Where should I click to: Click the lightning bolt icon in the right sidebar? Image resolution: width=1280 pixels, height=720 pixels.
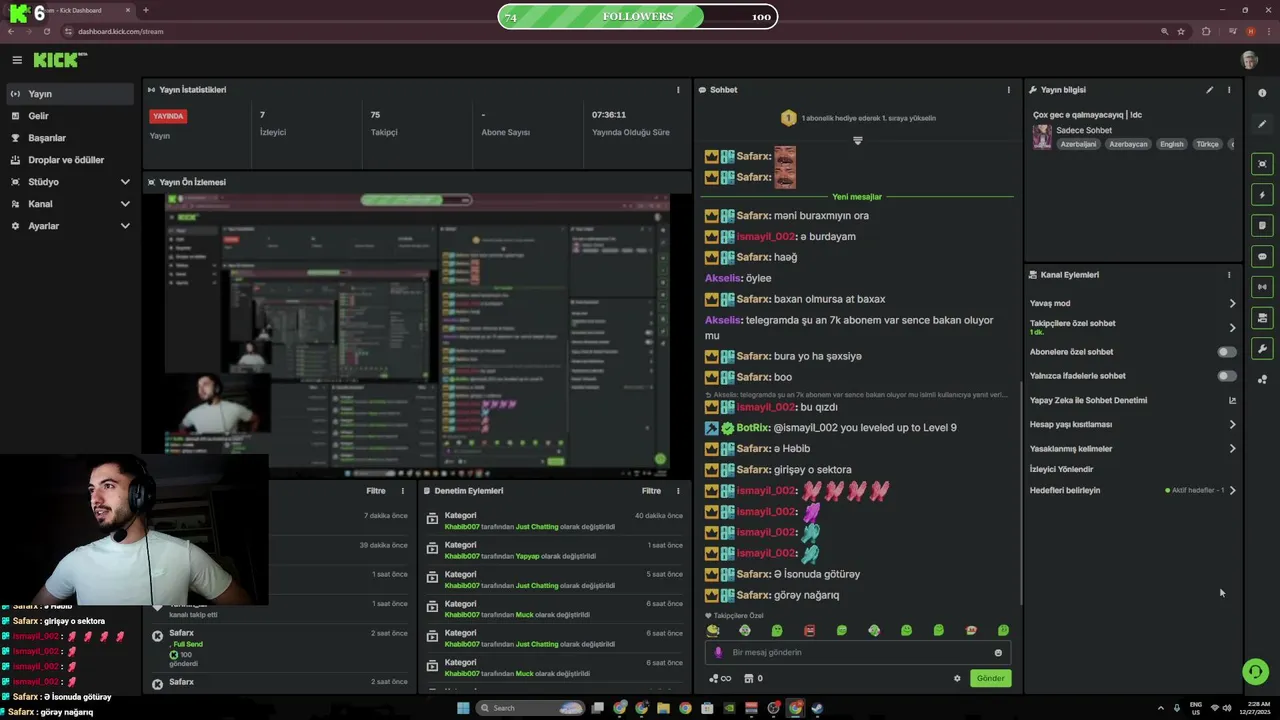click(x=1262, y=195)
